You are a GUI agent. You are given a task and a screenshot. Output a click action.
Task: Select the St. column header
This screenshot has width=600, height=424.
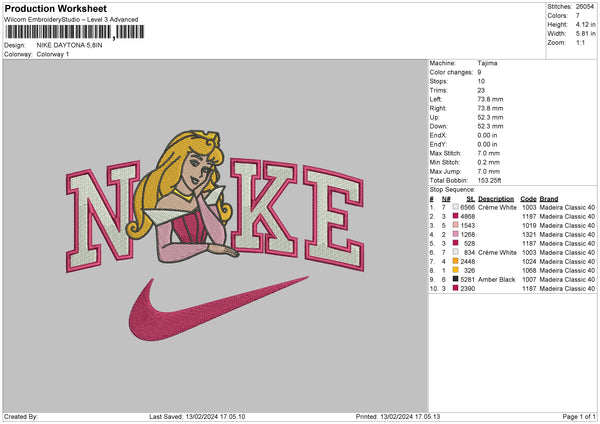[x=471, y=199]
